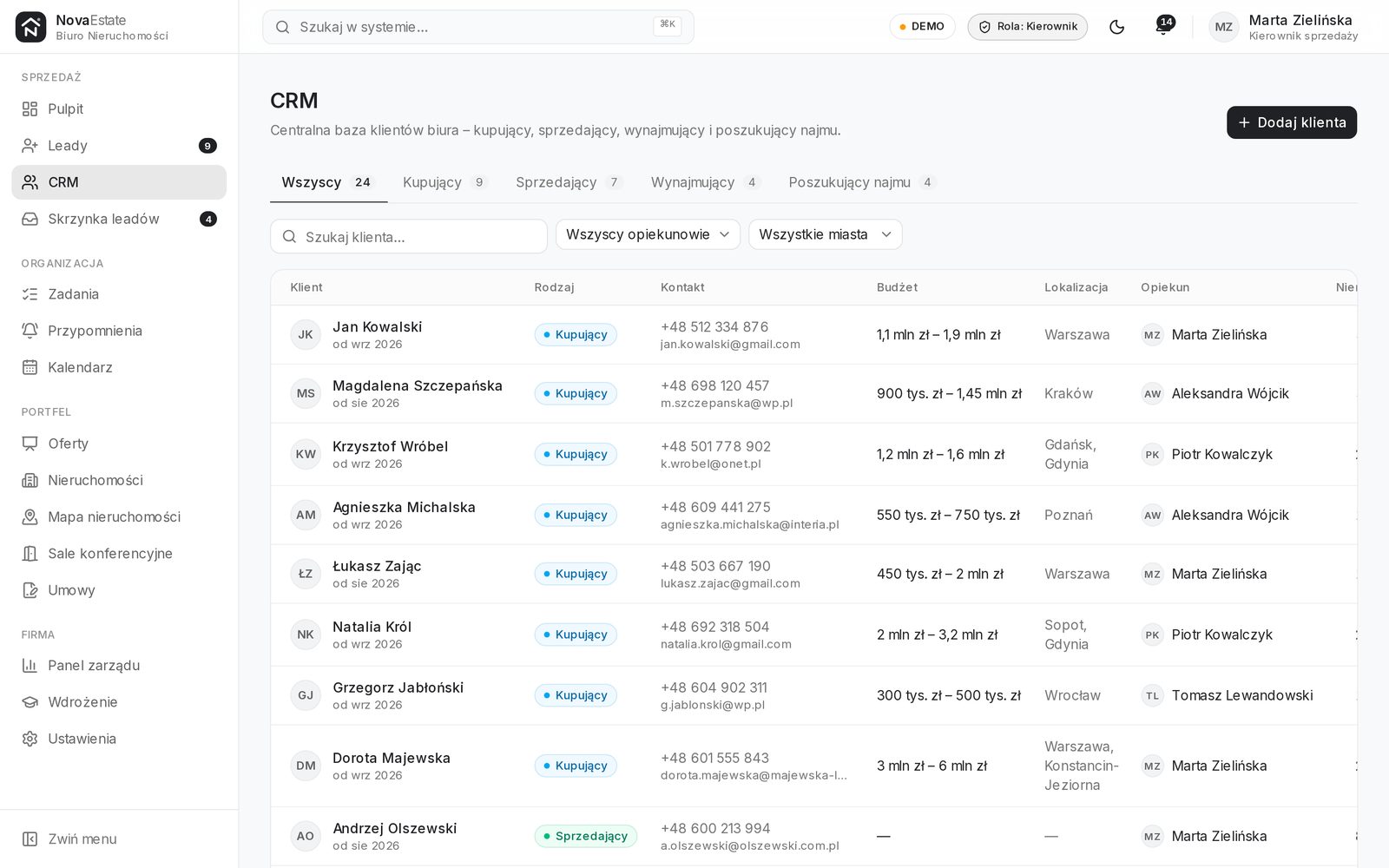The height and width of the screenshot is (868, 1389).
Task: Select the Wszyscy tab
Action: click(328, 182)
